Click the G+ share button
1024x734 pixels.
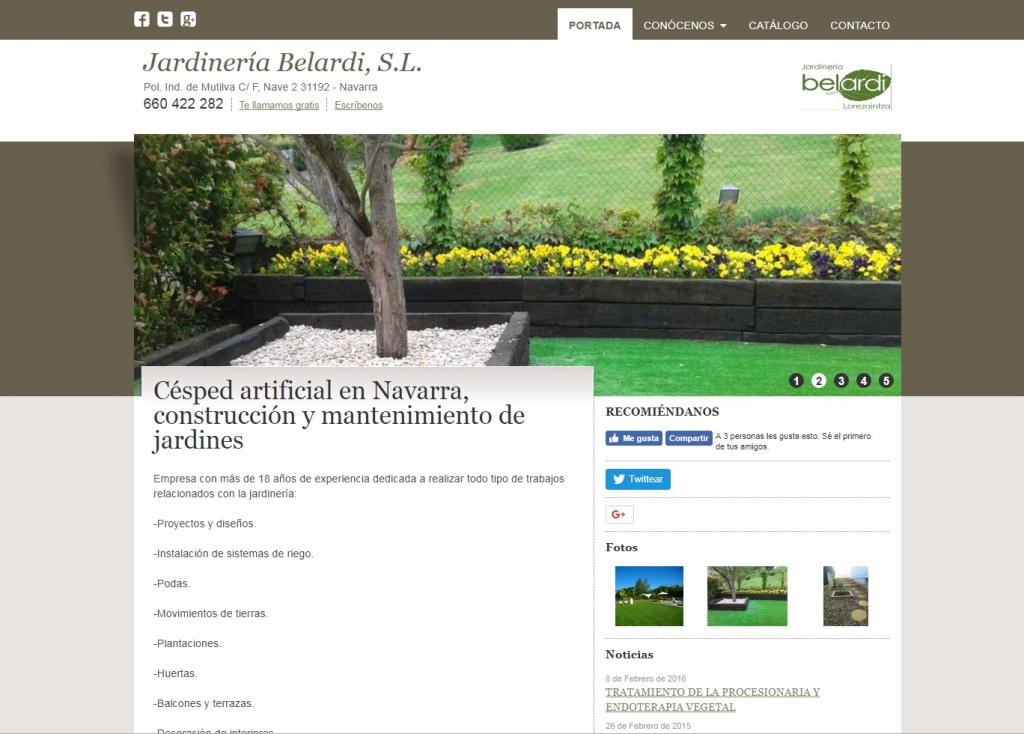[x=619, y=515]
